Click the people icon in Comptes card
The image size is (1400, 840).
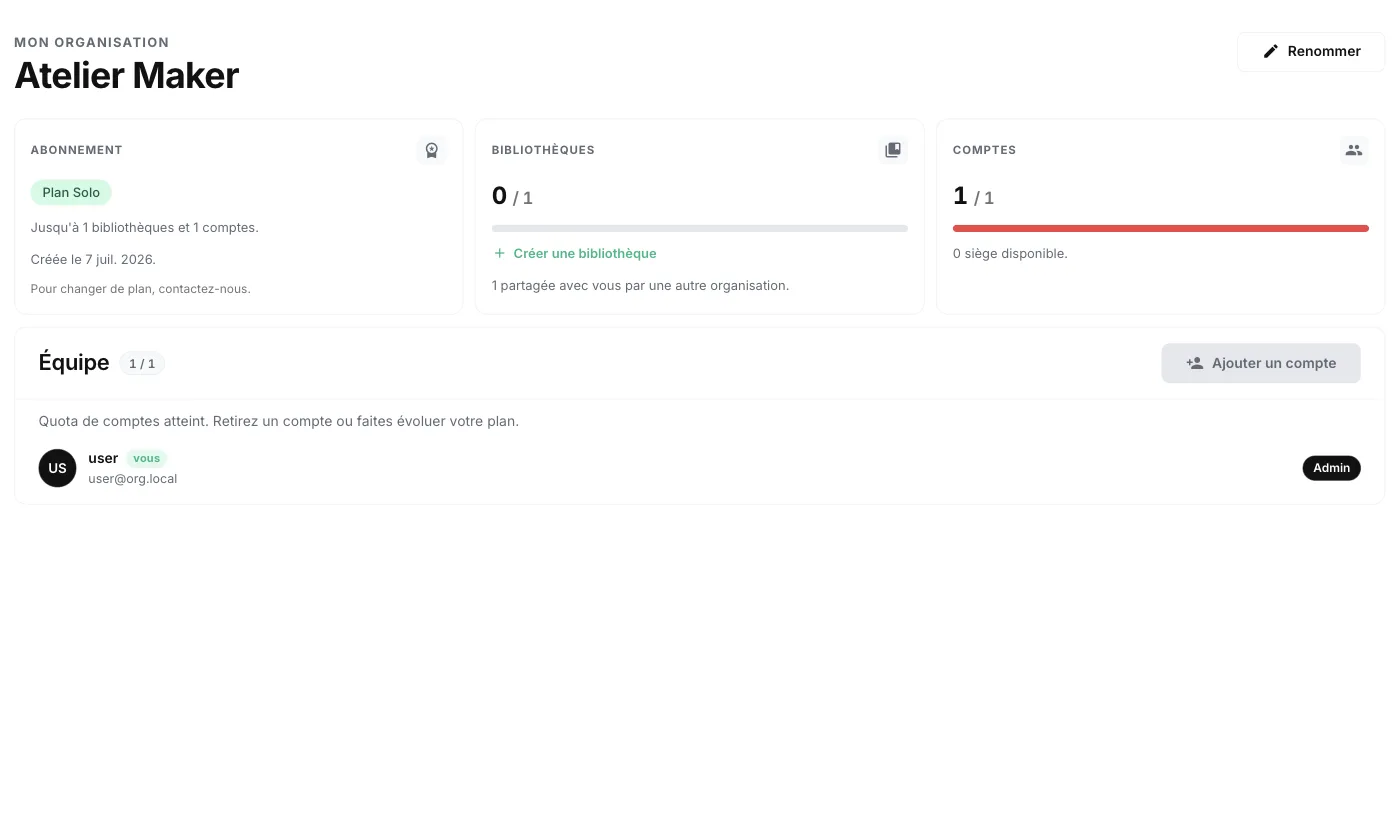click(1354, 150)
